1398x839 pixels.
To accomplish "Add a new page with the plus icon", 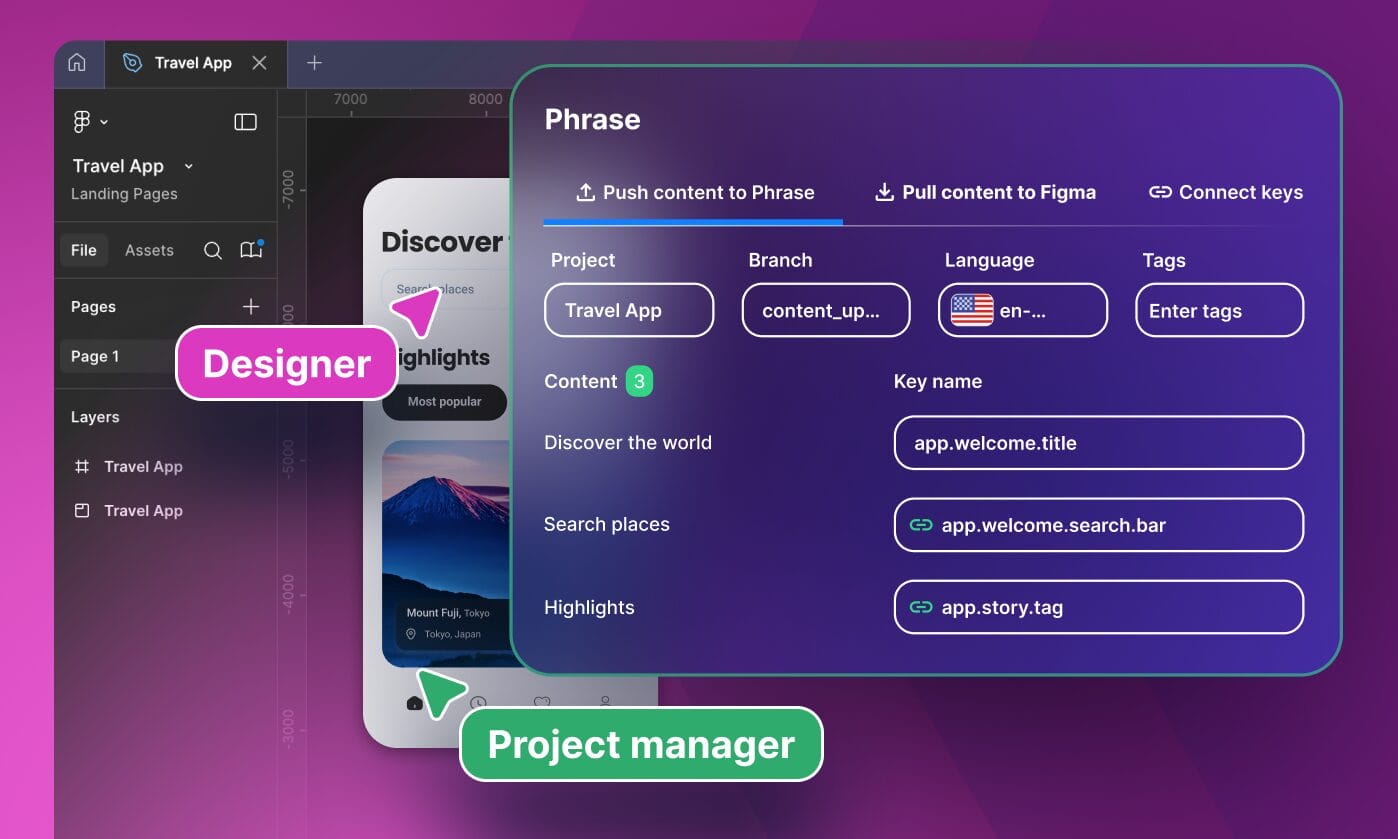I will pyautogui.click(x=251, y=306).
